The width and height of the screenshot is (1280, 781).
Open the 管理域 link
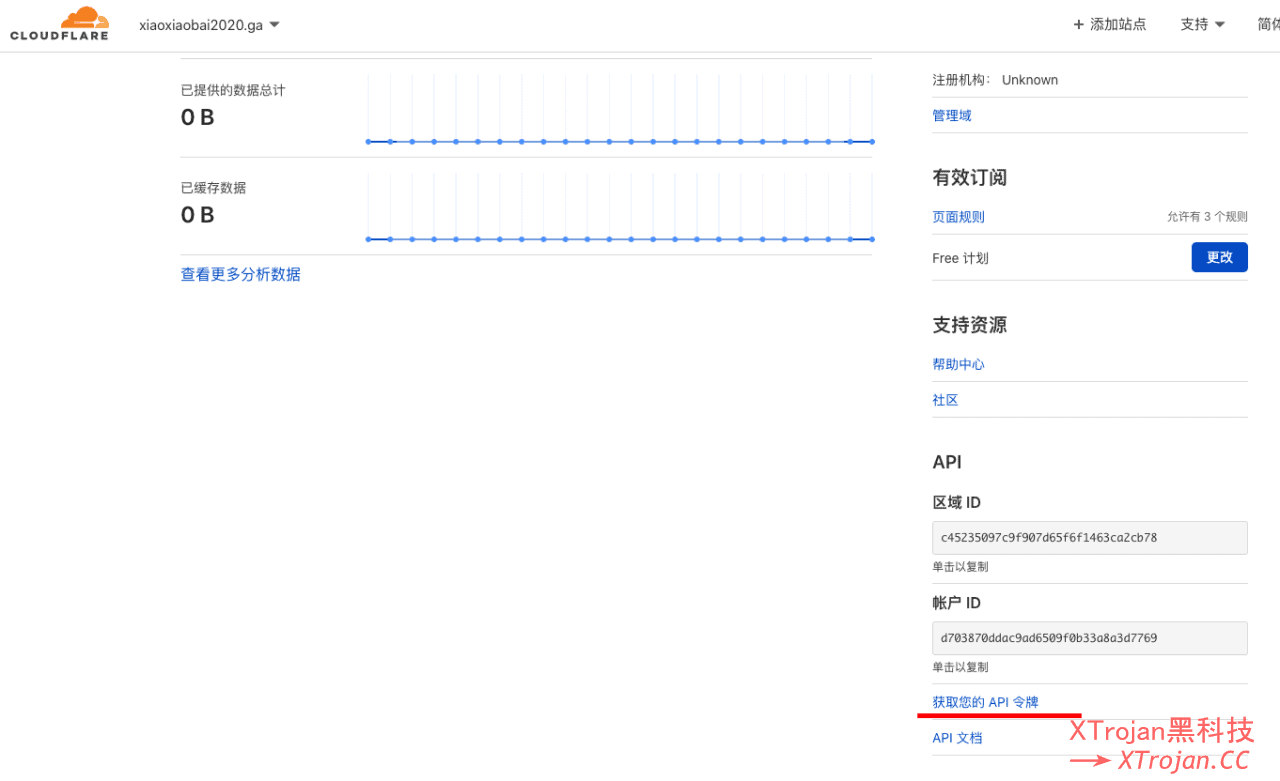pos(952,116)
